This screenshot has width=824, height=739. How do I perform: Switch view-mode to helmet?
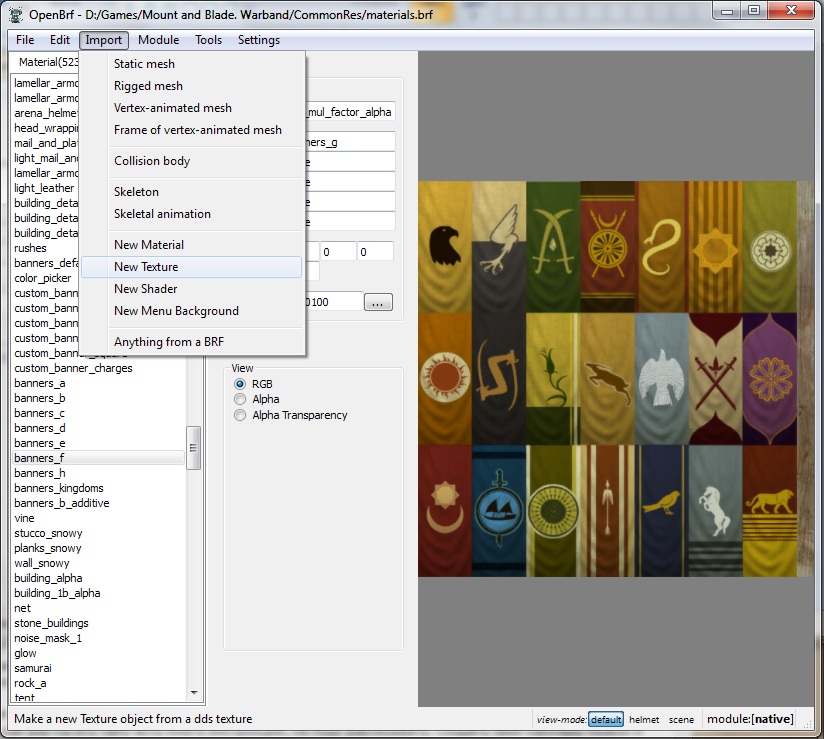(x=644, y=720)
